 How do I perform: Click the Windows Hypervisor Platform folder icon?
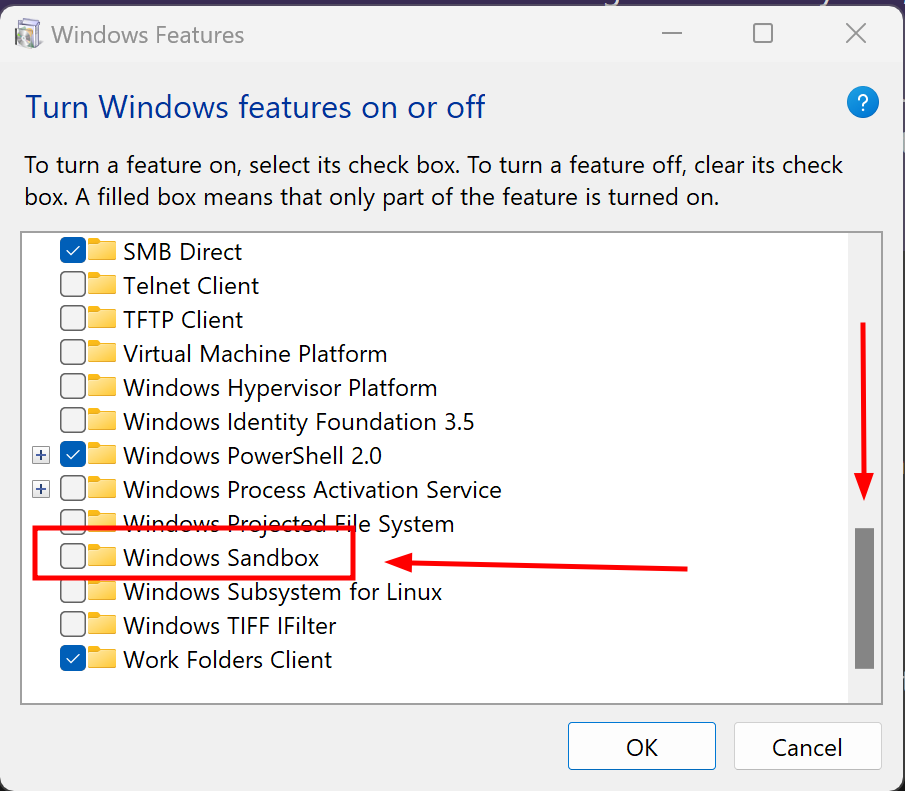102,386
